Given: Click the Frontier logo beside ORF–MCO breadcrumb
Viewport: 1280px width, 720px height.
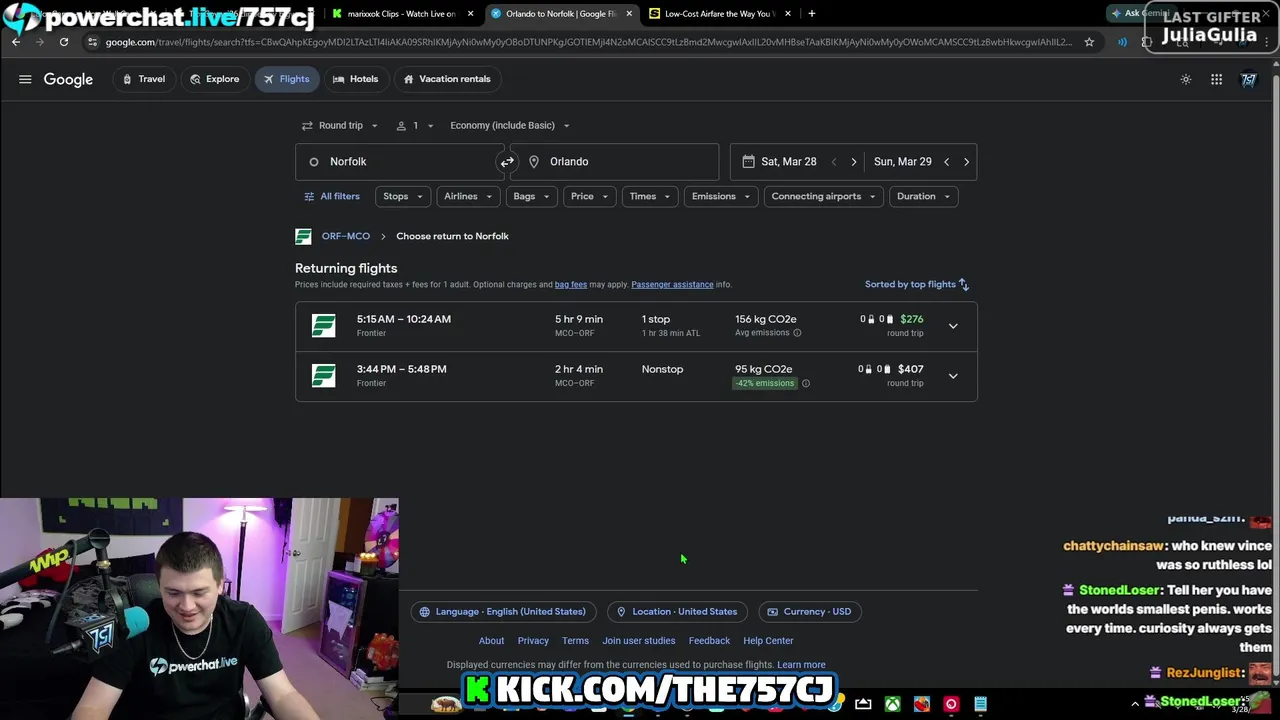Looking at the screenshot, I should tap(303, 236).
